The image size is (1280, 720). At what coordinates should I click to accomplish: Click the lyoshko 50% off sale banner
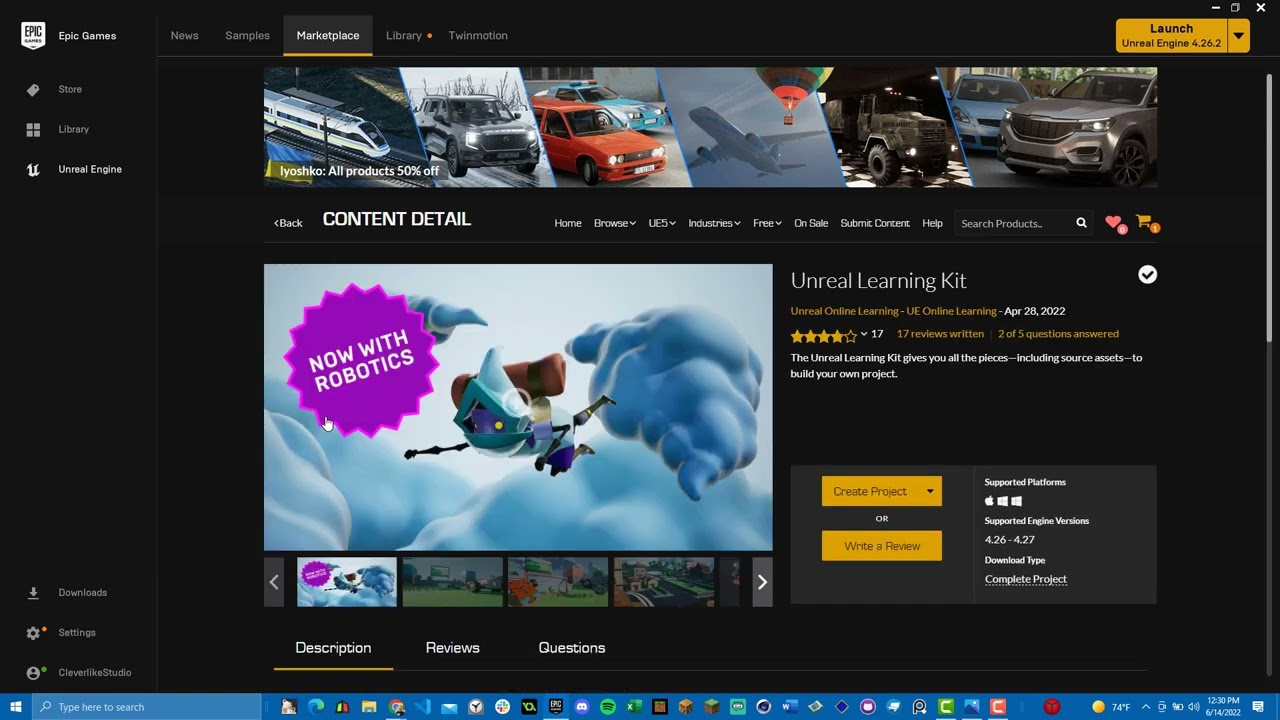click(x=710, y=127)
